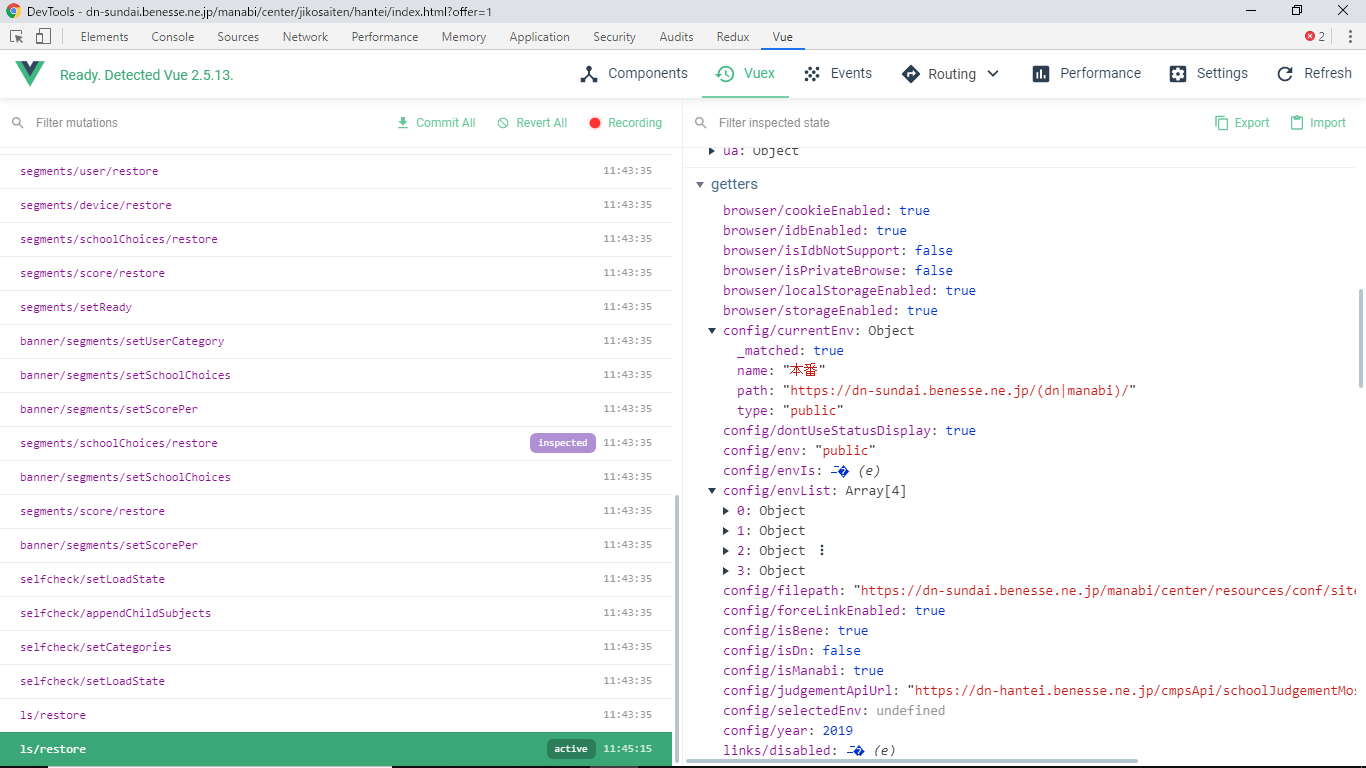Open the Routing dropdown
Screen dimensions: 1366x768
[x=951, y=74]
